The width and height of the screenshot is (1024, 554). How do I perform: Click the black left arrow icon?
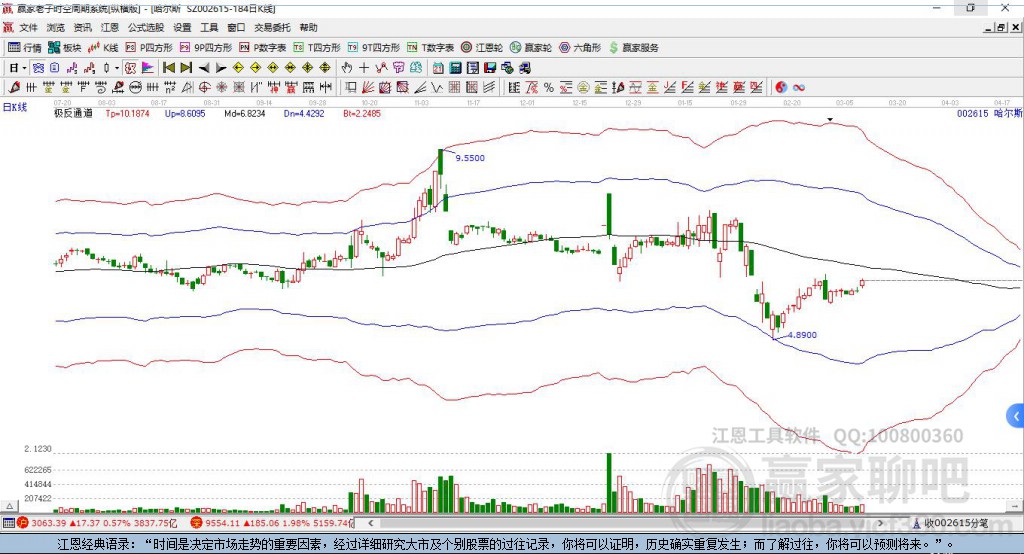(x=204, y=68)
